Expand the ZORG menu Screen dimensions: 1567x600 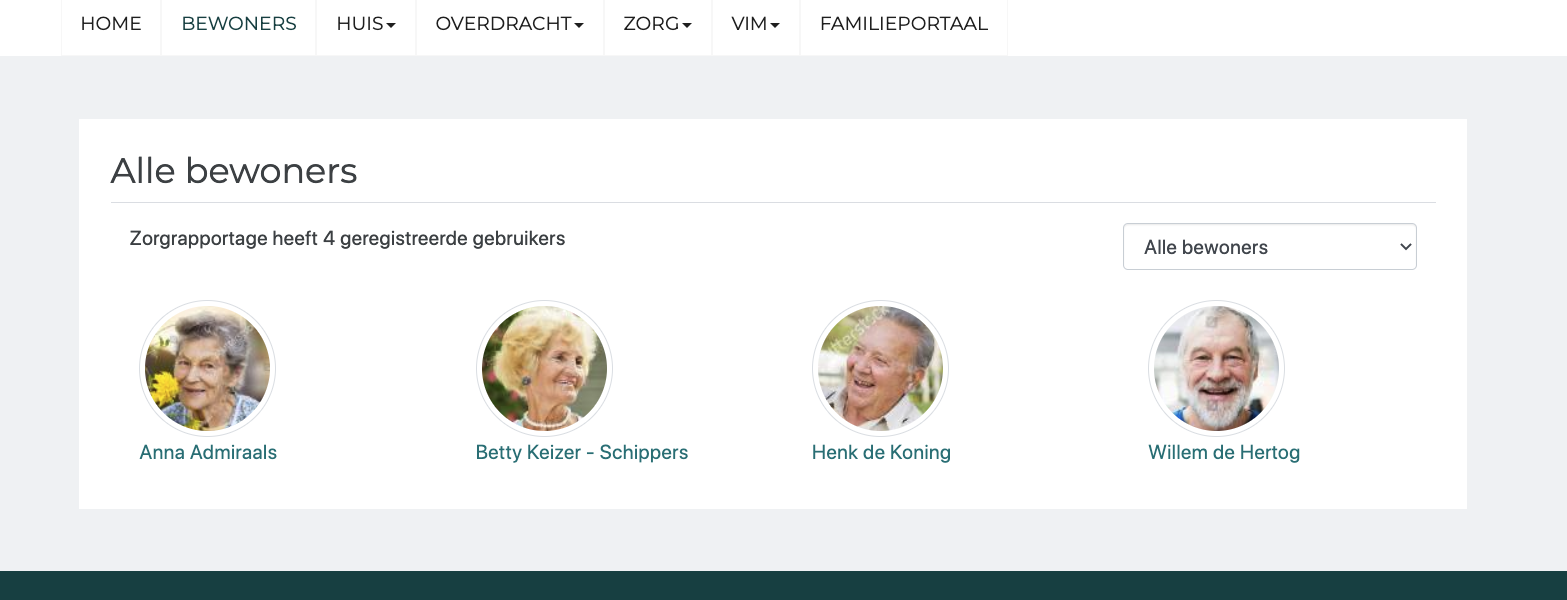(x=658, y=24)
